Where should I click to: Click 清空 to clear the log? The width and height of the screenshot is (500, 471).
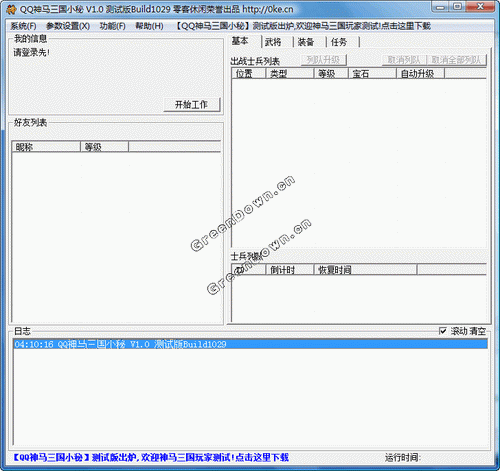pyautogui.click(x=478, y=331)
